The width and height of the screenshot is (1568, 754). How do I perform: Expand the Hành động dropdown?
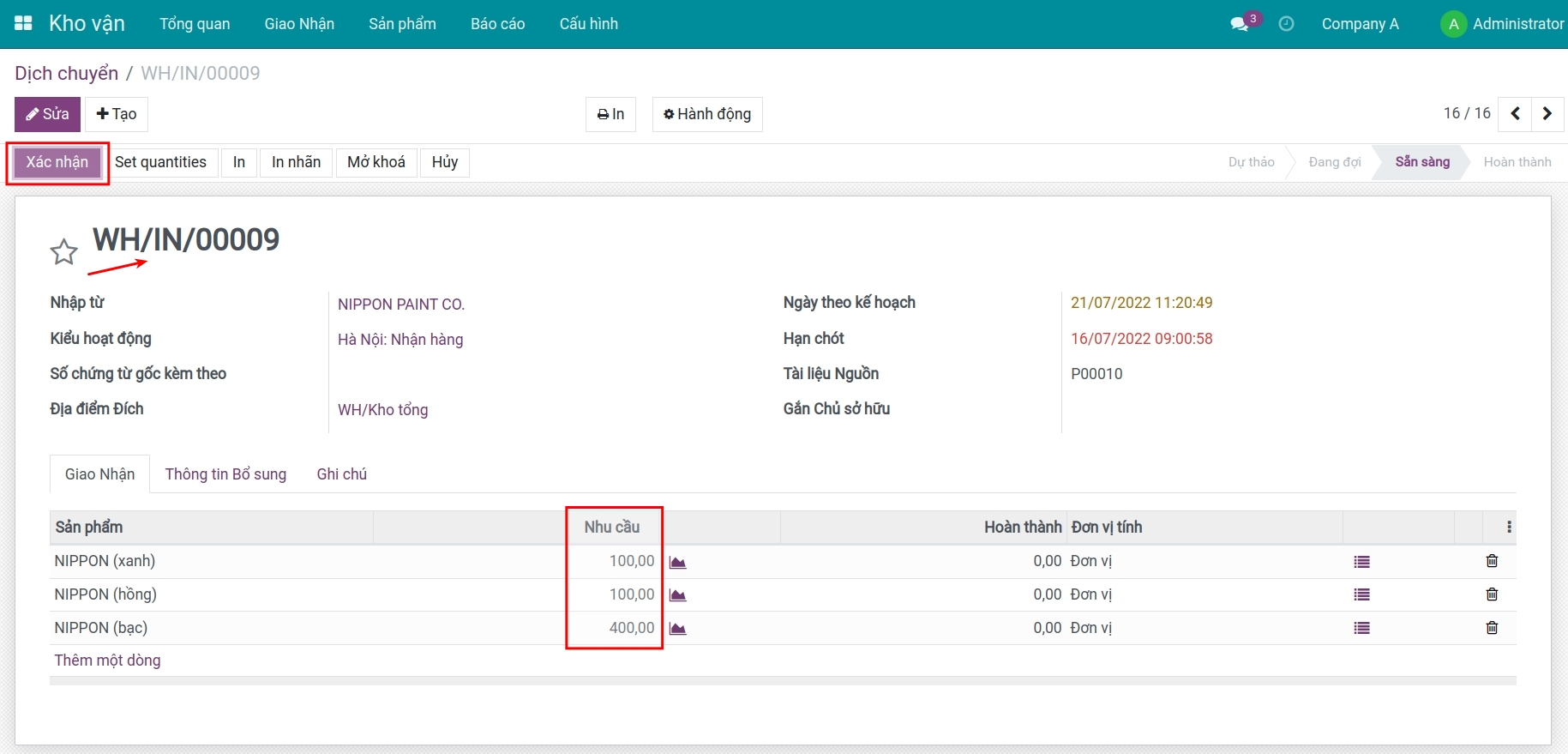coord(707,114)
